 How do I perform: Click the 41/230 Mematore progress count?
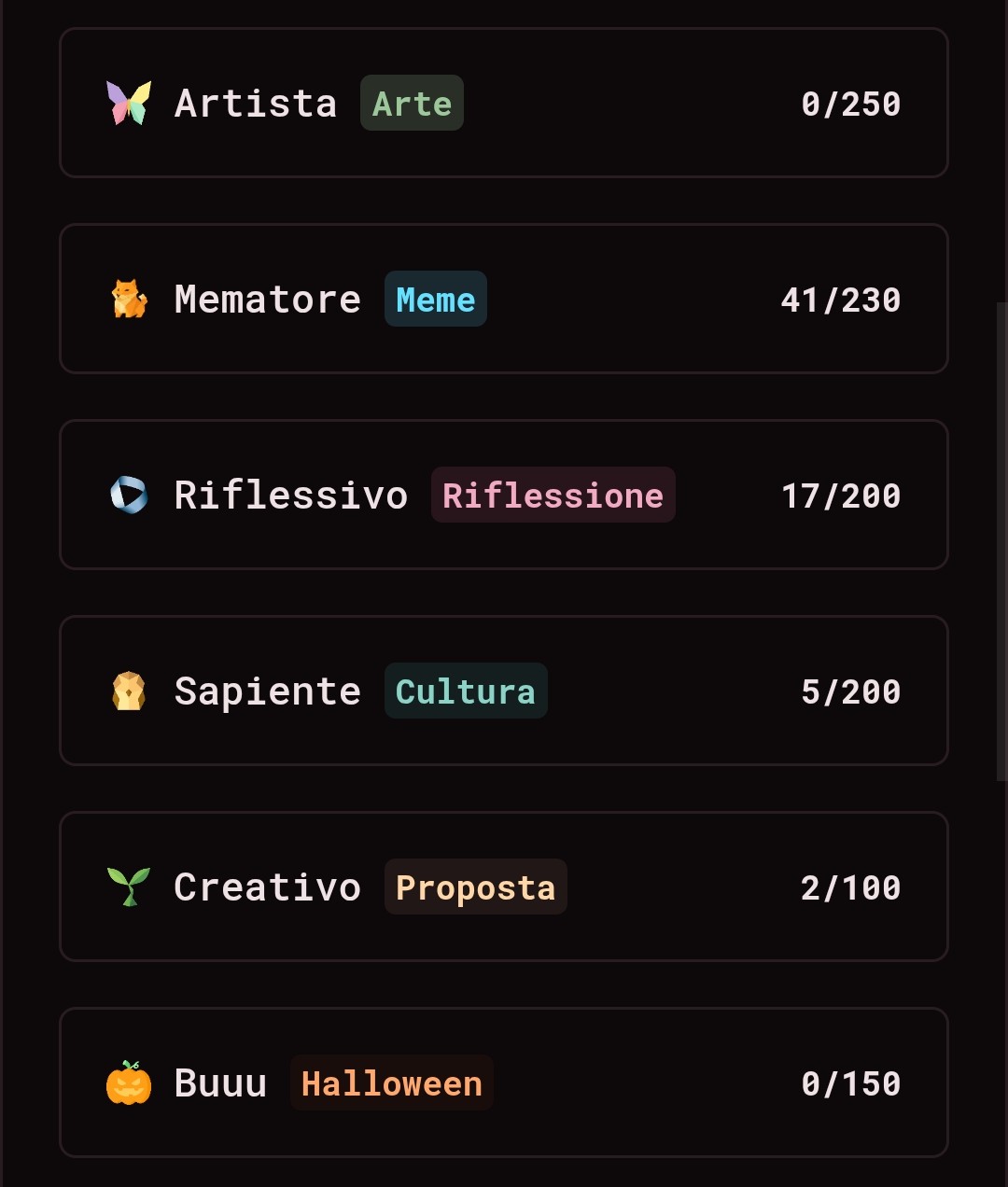pos(841,300)
